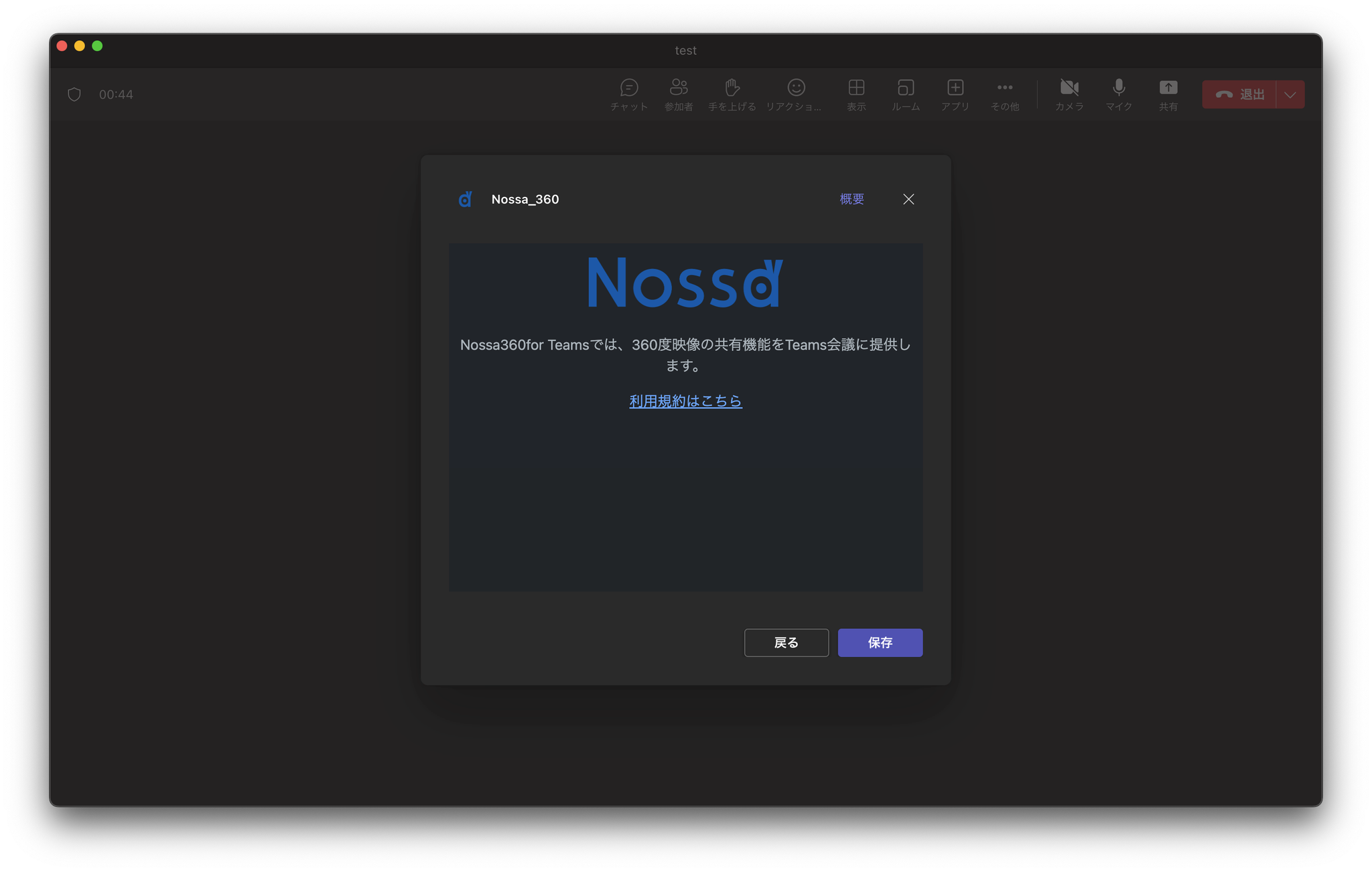
Task: Click the 概要 link in the dialog
Action: (x=851, y=199)
